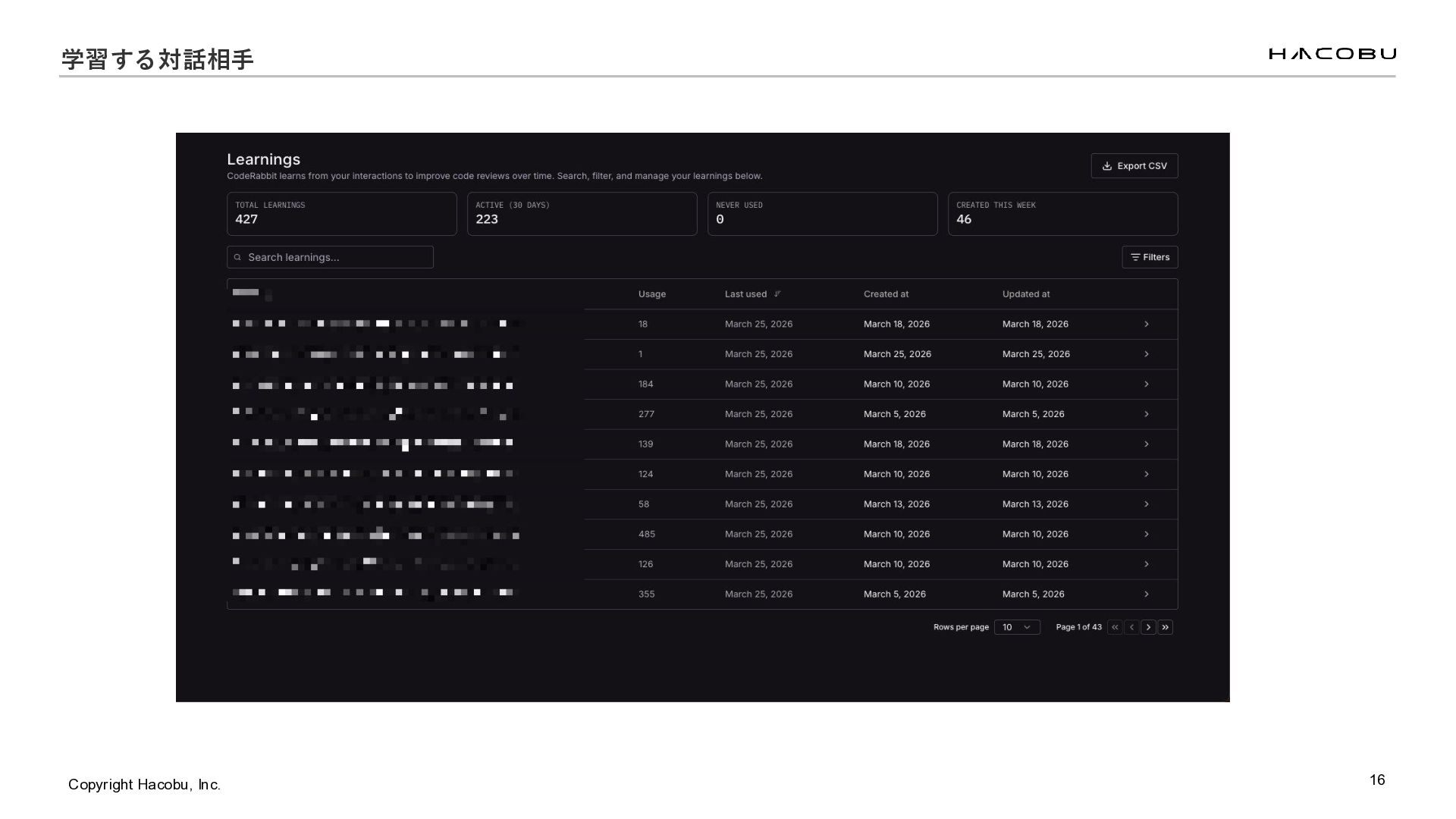Expand the row with usage 184
1456x819 pixels.
pos(1146,384)
